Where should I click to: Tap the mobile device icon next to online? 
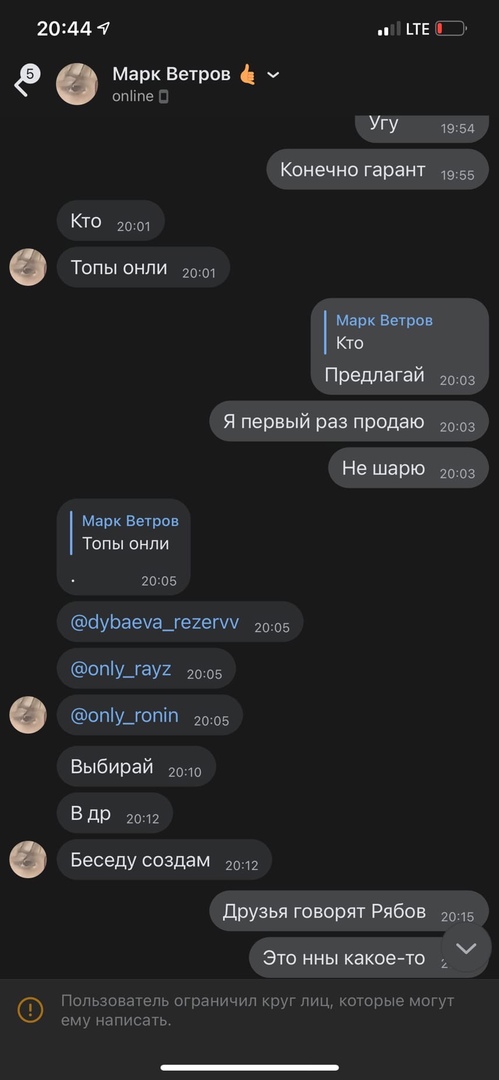click(163, 96)
